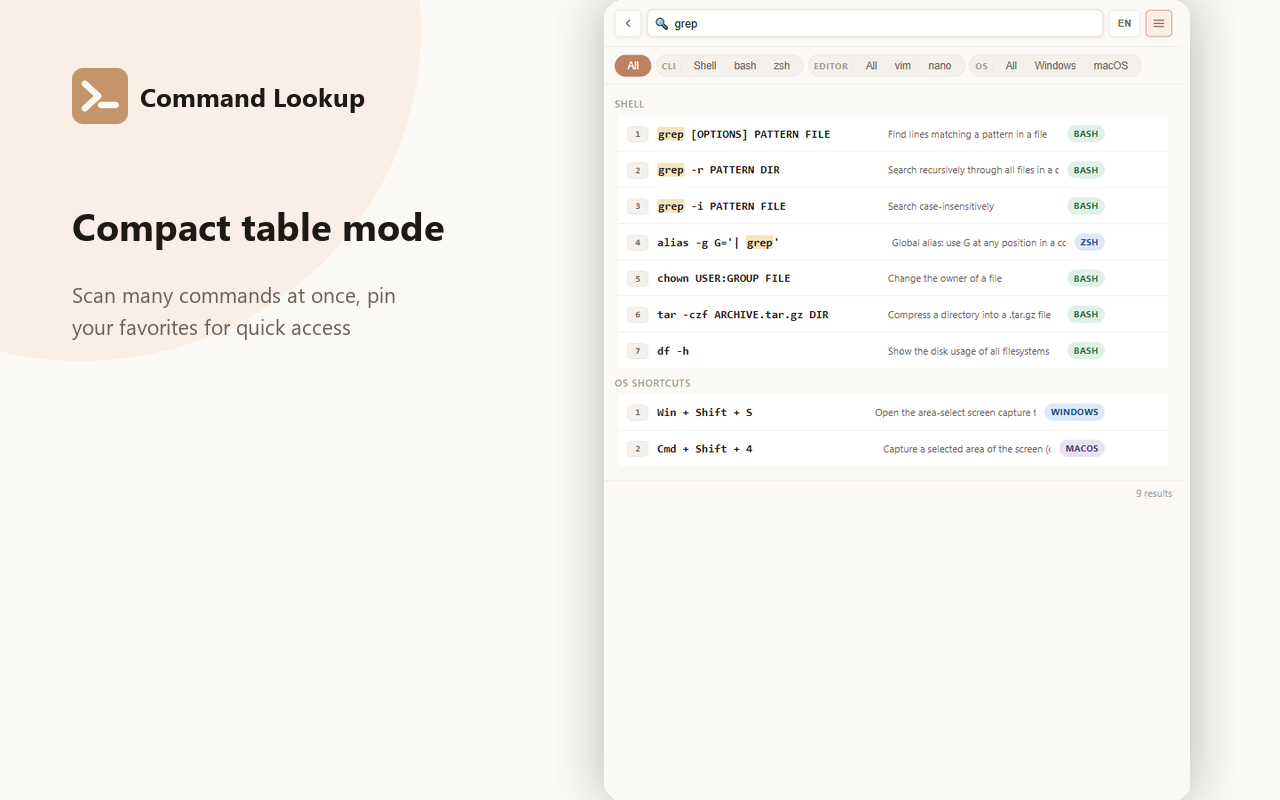Filter by Shell in CLI group
The image size is (1280, 800).
click(x=705, y=66)
